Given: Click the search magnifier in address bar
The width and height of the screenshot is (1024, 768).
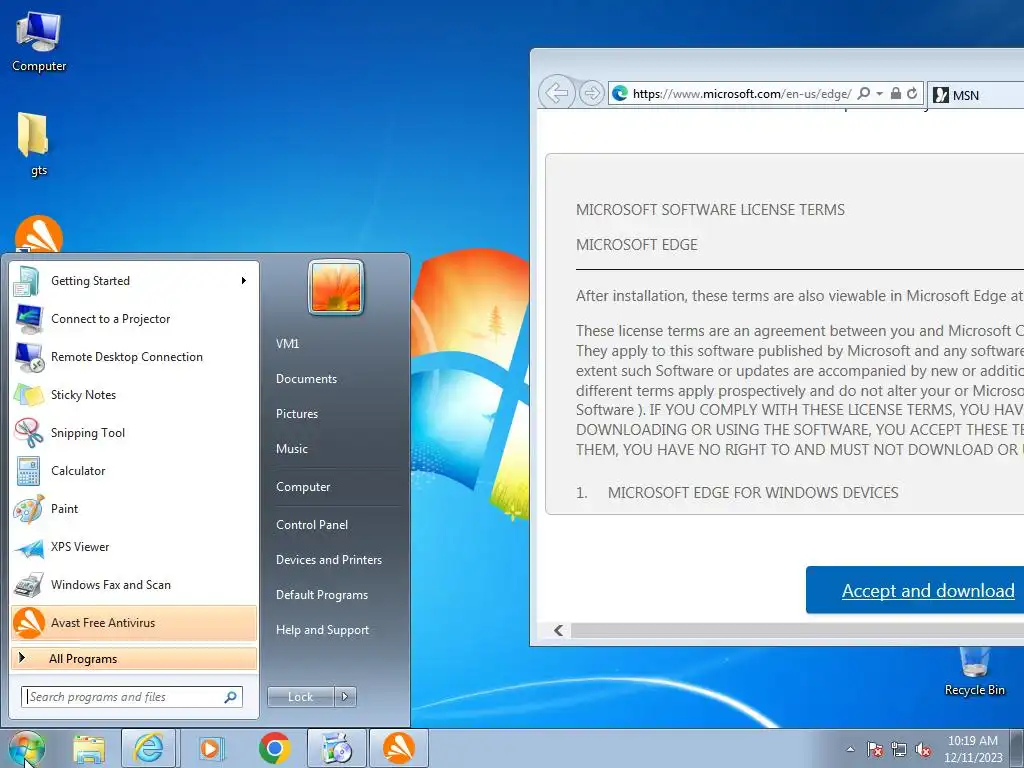Looking at the screenshot, I should [863, 93].
